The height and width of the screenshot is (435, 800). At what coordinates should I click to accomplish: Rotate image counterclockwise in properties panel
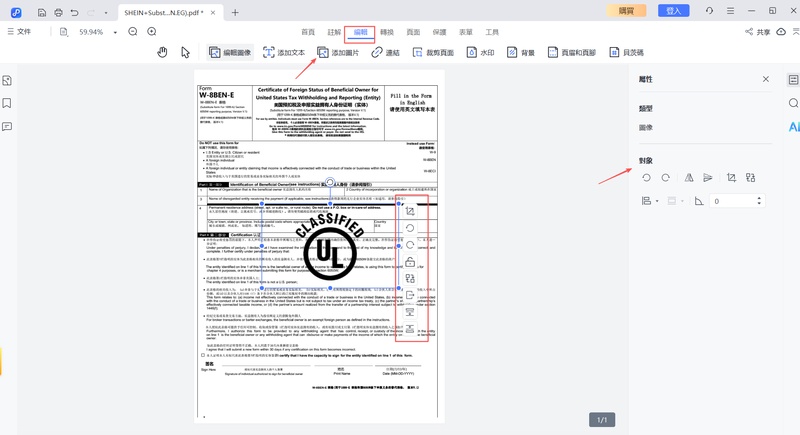pos(646,177)
